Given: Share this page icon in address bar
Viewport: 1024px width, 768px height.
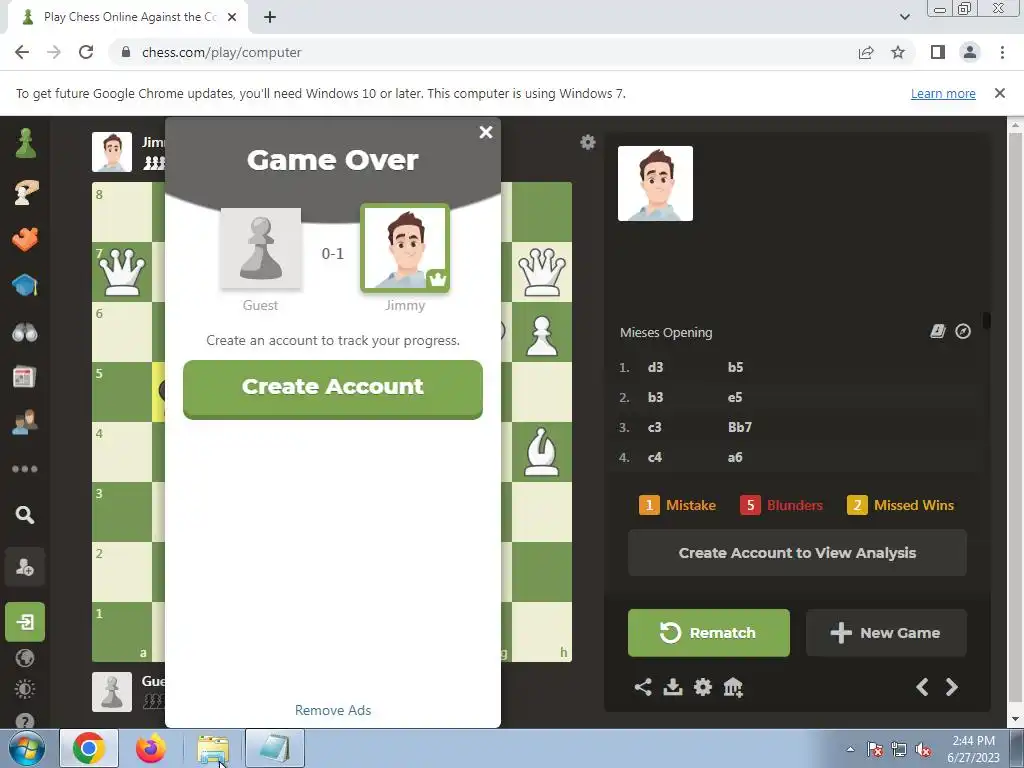Looking at the screenshot, I should click(866, 52).
